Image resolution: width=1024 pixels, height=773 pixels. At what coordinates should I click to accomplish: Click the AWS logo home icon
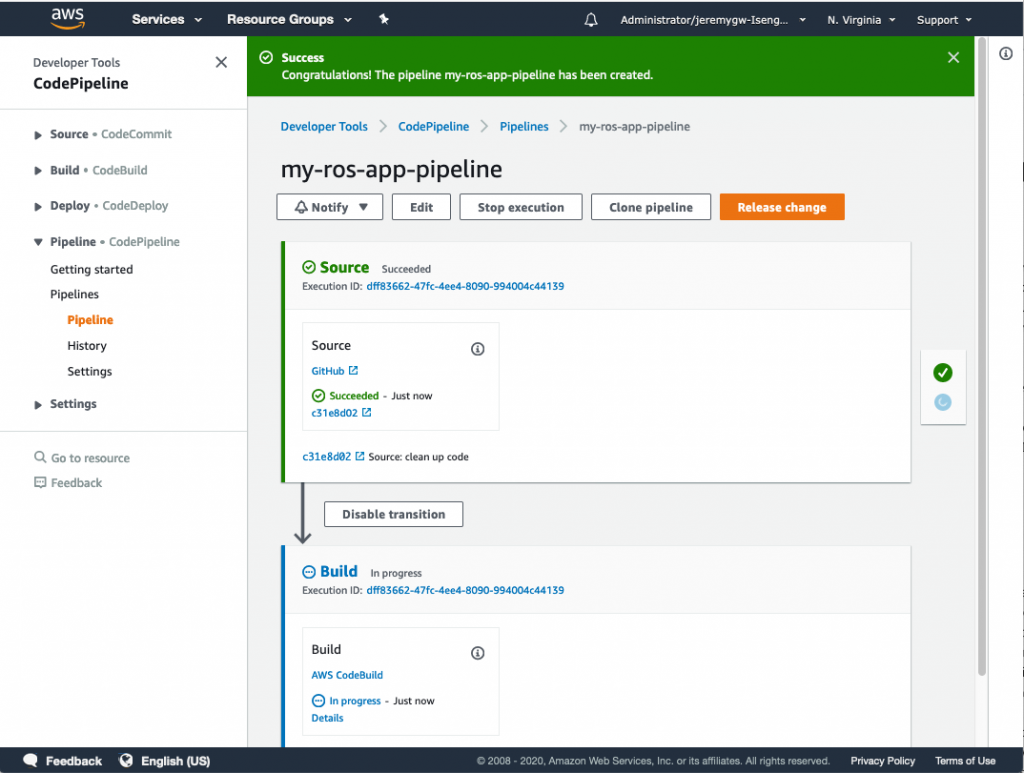tap(68, 18)
